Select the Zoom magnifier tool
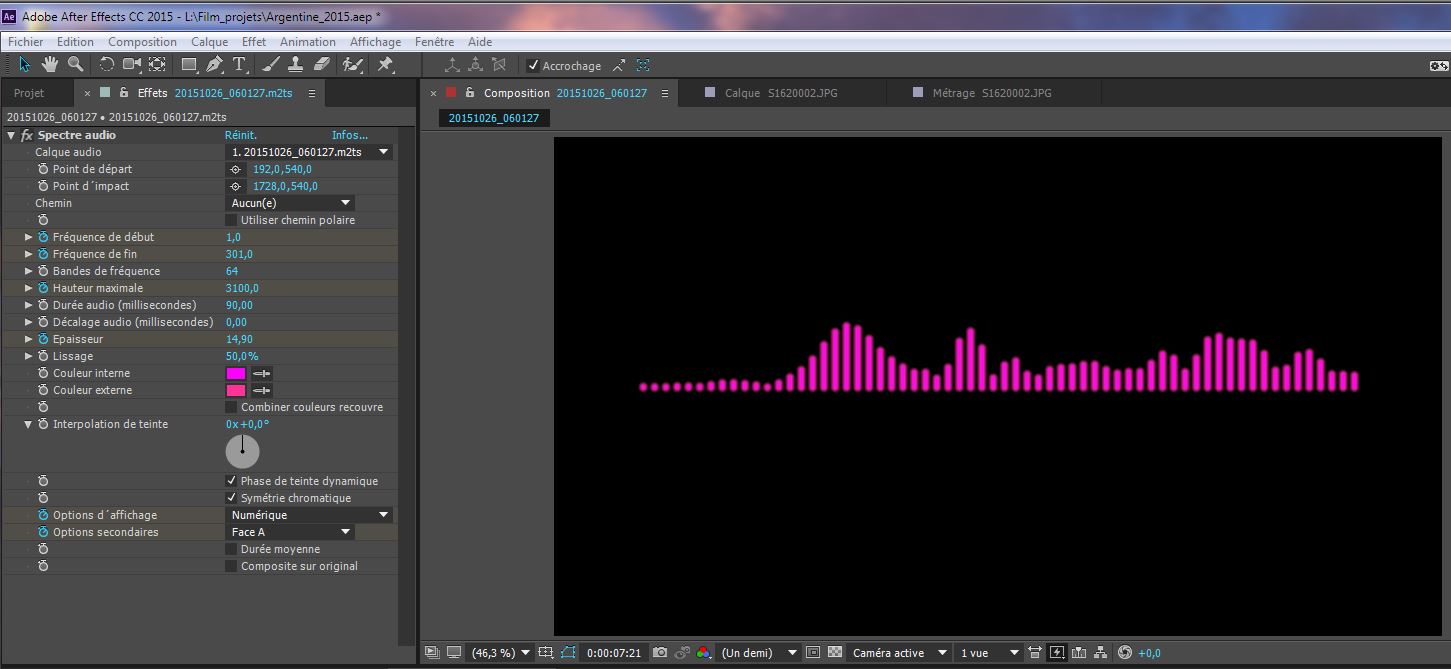This screenshot has width=1451, height=669. [x=75, y=65]
